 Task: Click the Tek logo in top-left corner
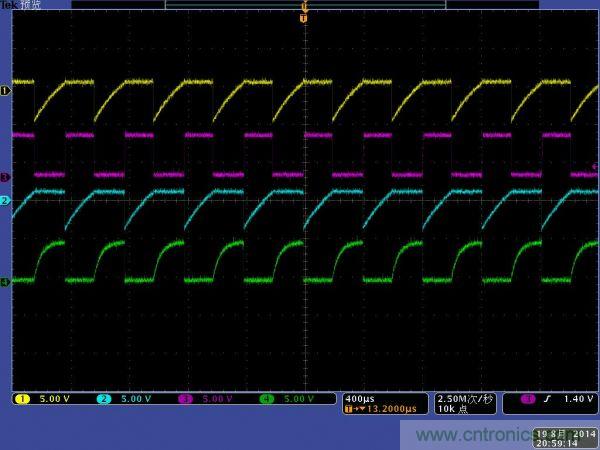pos(10,5)
